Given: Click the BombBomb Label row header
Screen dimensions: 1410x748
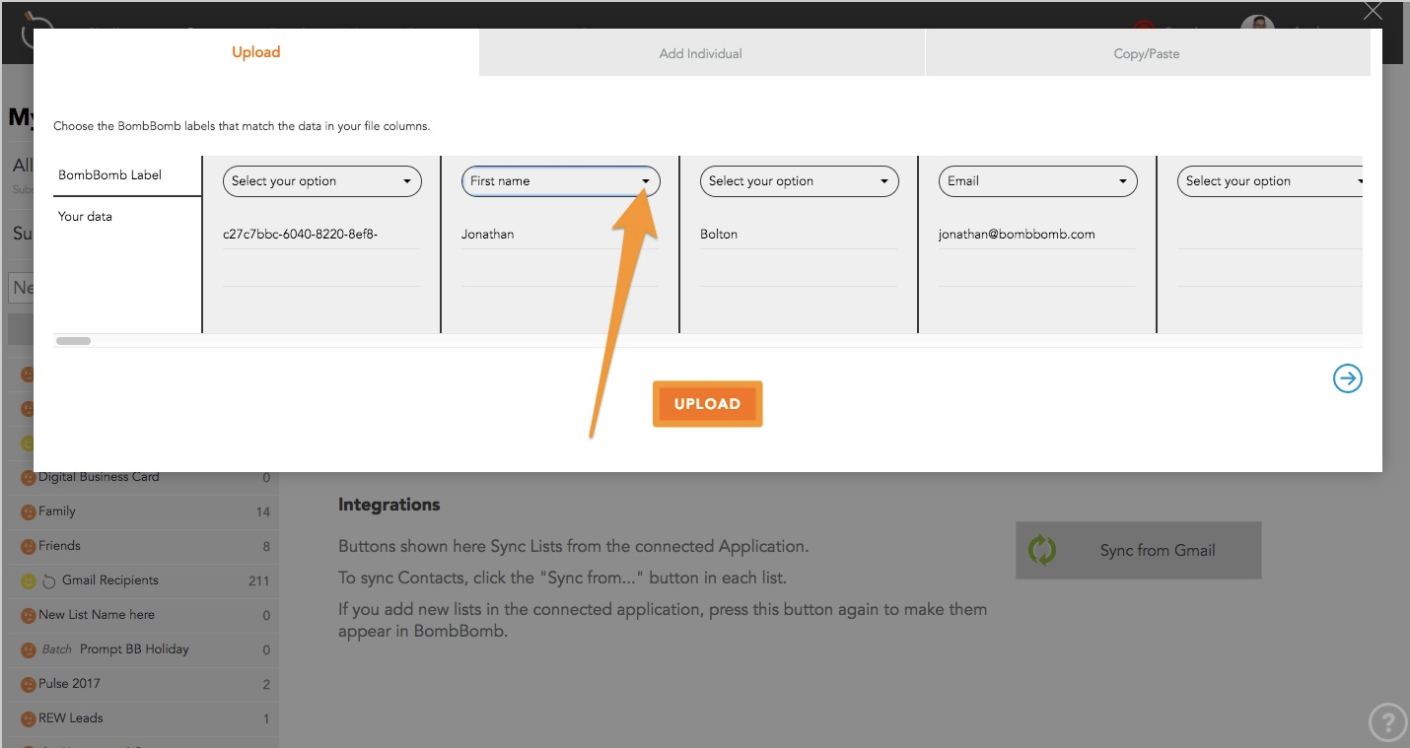Looking at the screenshot, I should click(110, 175).
